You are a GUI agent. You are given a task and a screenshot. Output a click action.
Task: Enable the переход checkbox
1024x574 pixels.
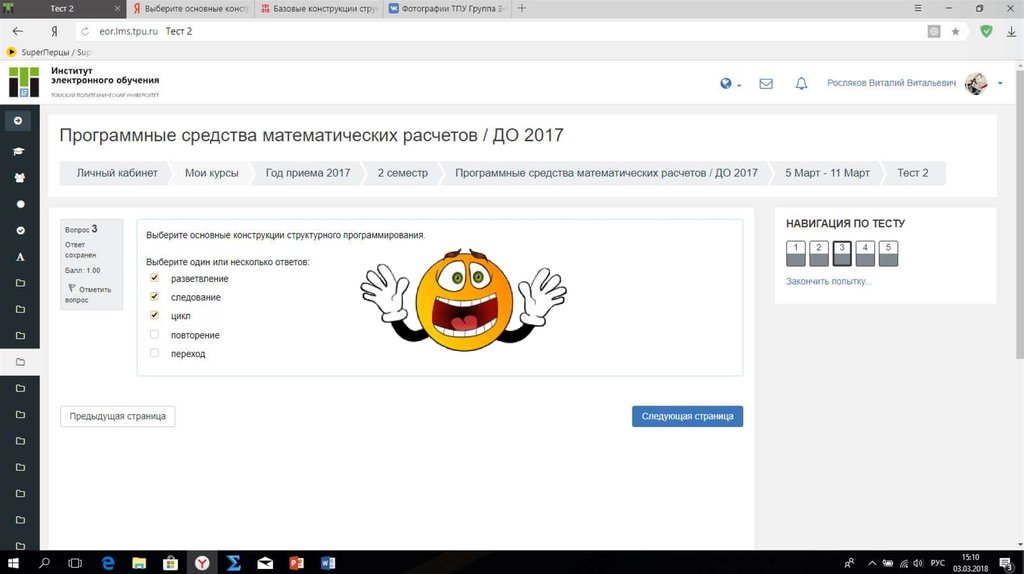pos(154,353)
